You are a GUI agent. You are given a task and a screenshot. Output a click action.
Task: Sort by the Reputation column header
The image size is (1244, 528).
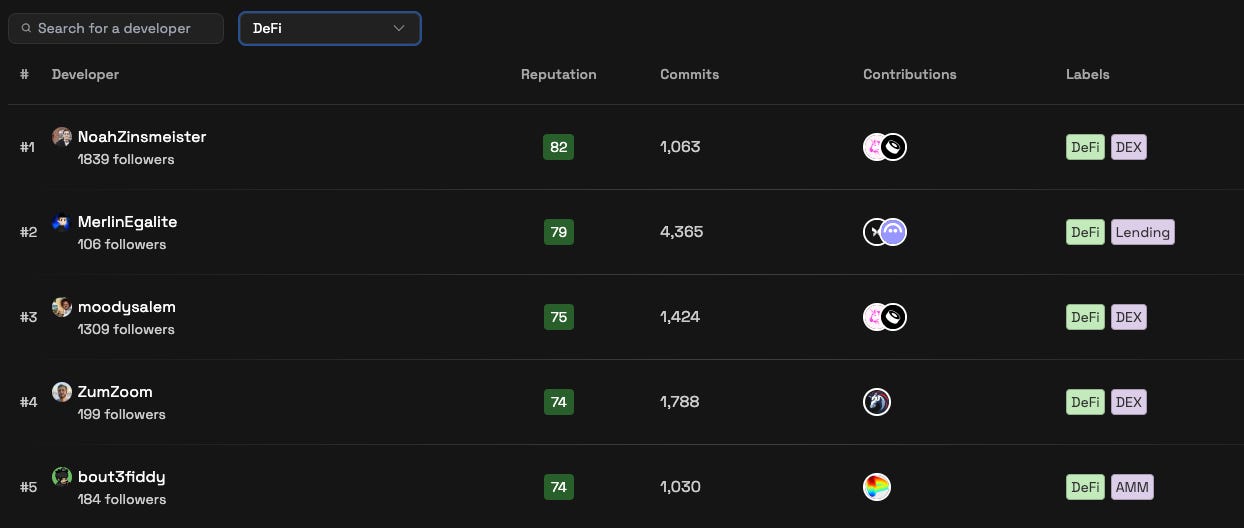pos(558,74)
